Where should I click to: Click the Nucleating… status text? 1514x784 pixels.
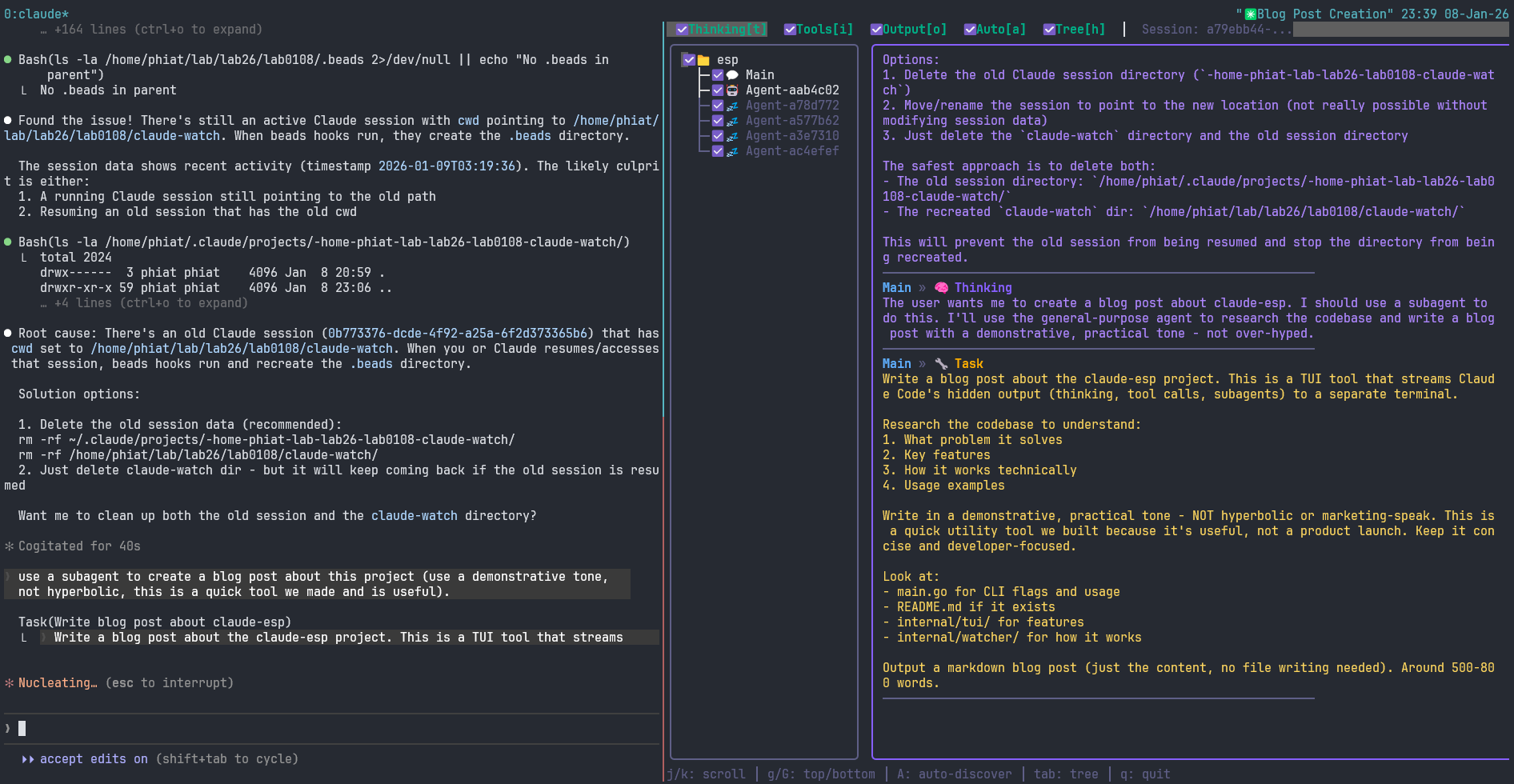click(58, 683)
